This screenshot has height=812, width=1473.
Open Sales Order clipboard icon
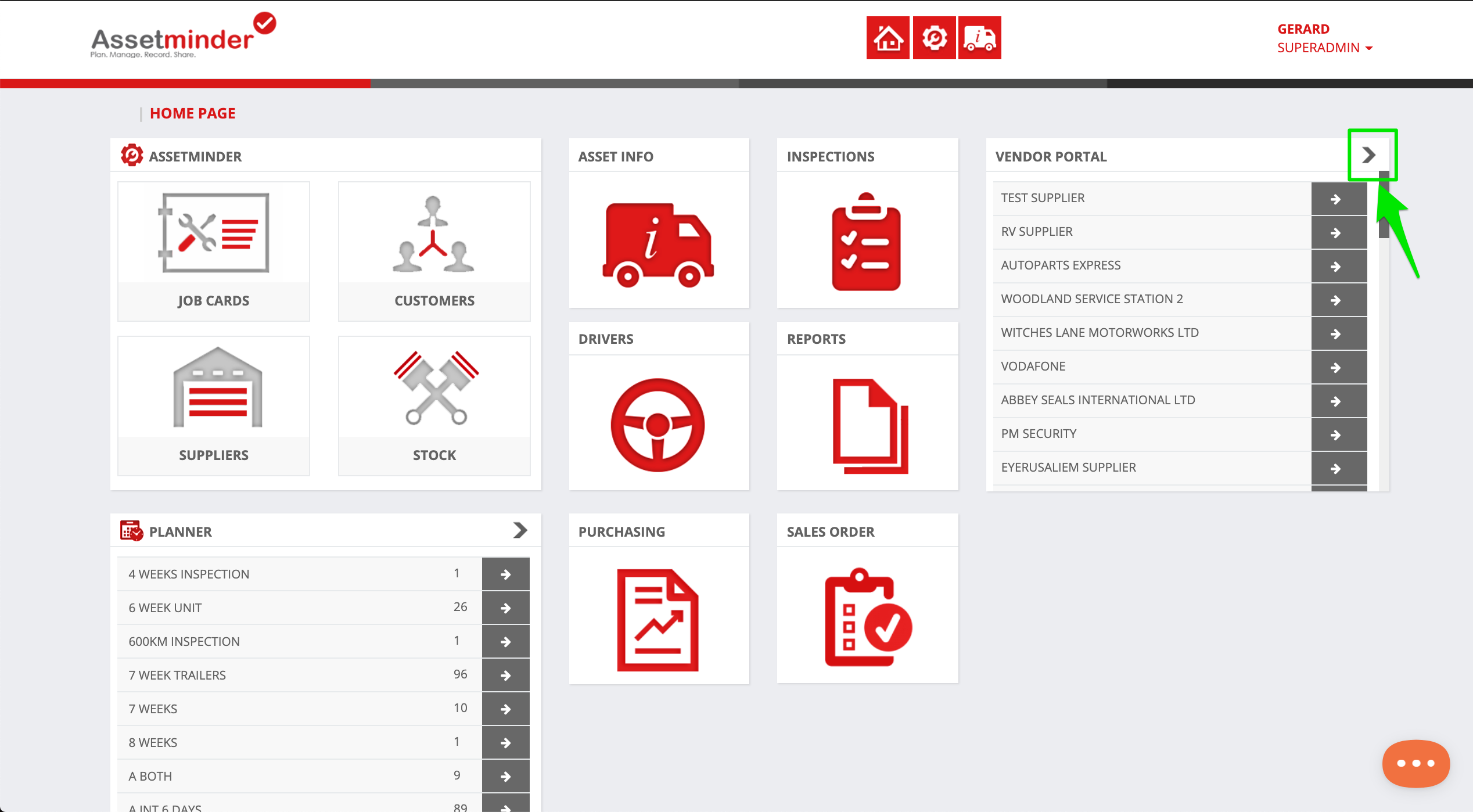coord(868,618)
